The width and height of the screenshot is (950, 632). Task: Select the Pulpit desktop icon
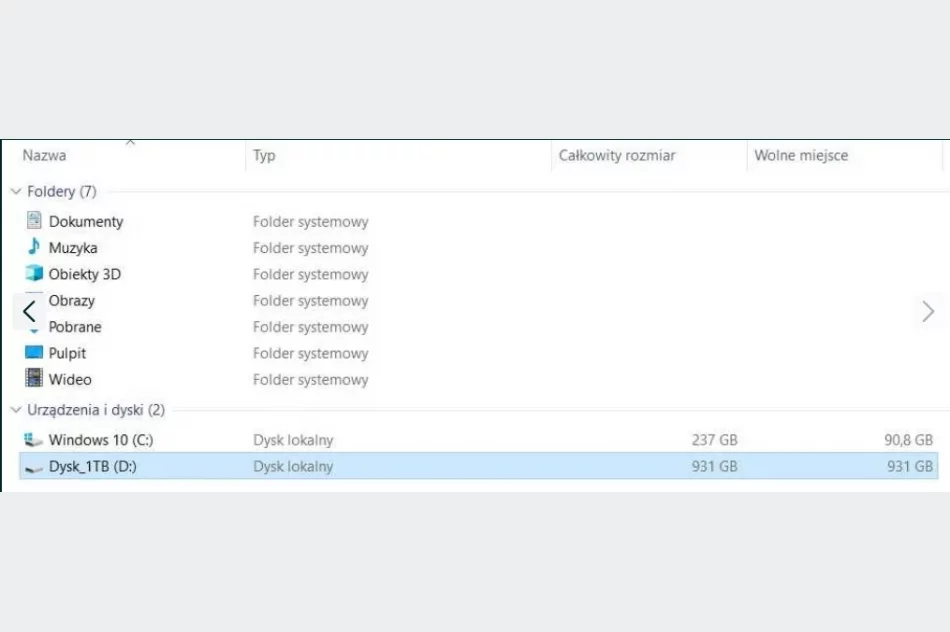pyautogui.click(x=34, y=353)
